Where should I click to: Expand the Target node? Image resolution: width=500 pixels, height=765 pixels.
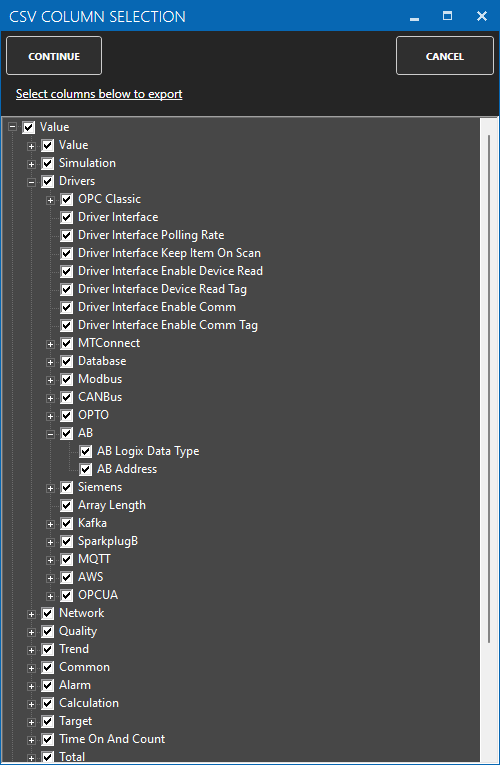(31, 723)
